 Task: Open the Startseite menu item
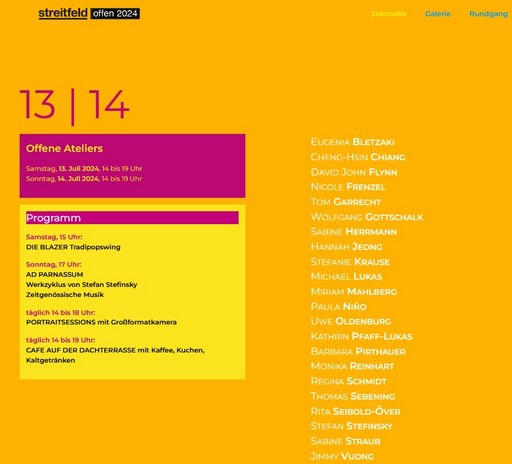388,14
